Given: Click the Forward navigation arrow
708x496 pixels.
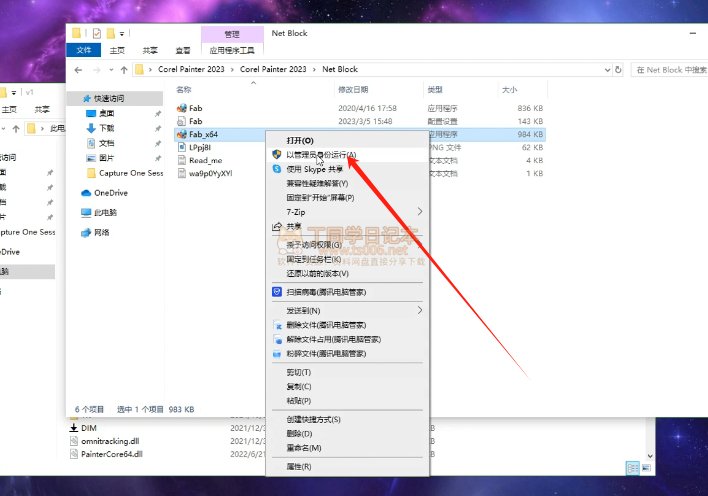Looking at the screenshot, I should pyautogui.click(x=96, y=70).
